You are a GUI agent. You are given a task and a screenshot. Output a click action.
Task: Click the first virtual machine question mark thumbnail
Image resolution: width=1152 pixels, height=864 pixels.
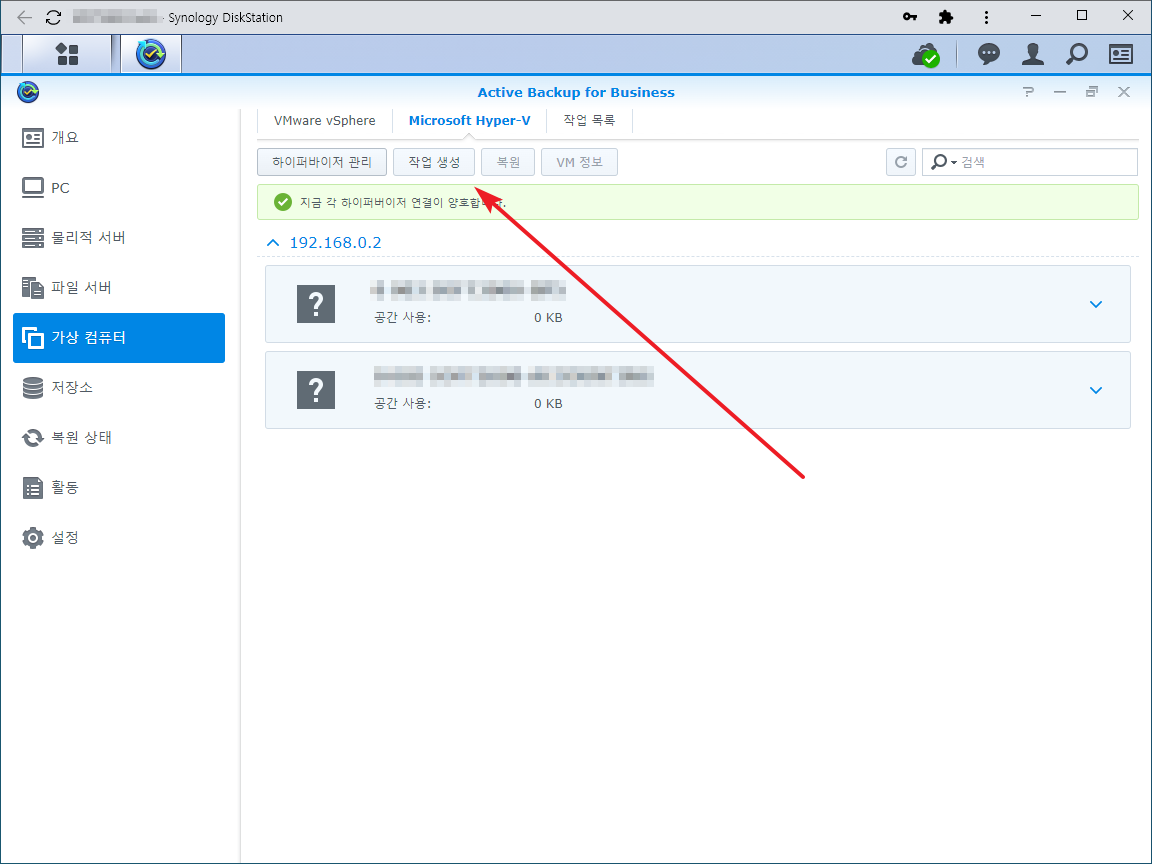coord(316,304)
